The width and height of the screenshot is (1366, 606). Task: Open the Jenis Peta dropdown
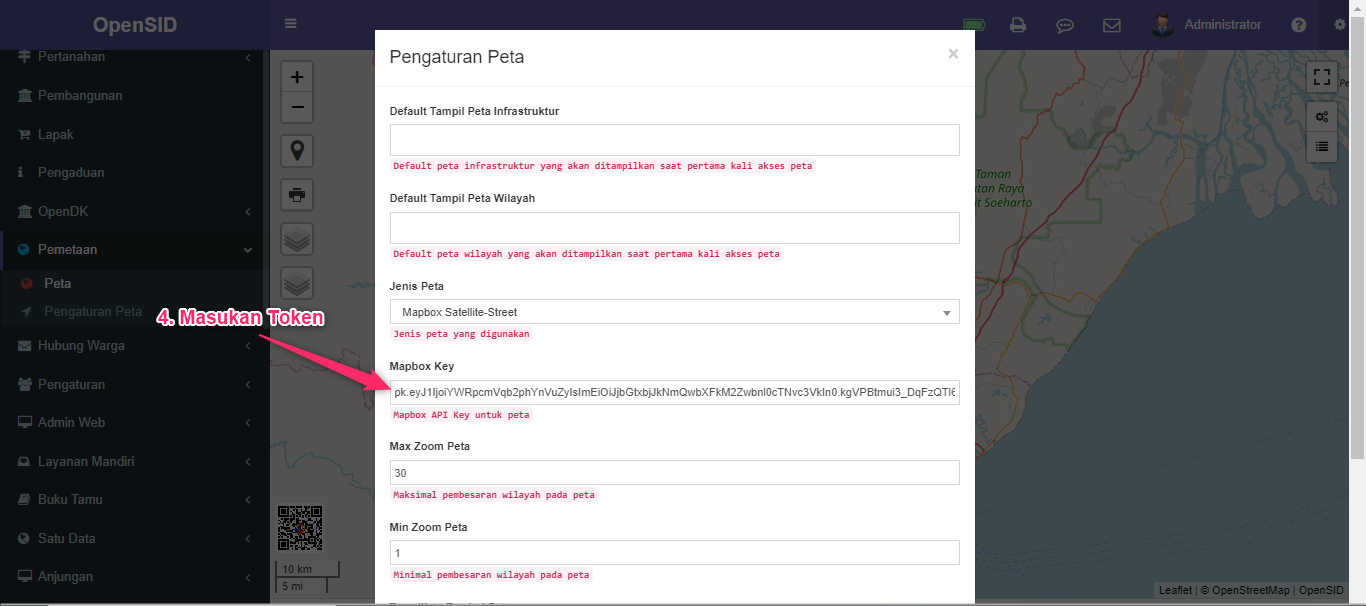point(673,311)
